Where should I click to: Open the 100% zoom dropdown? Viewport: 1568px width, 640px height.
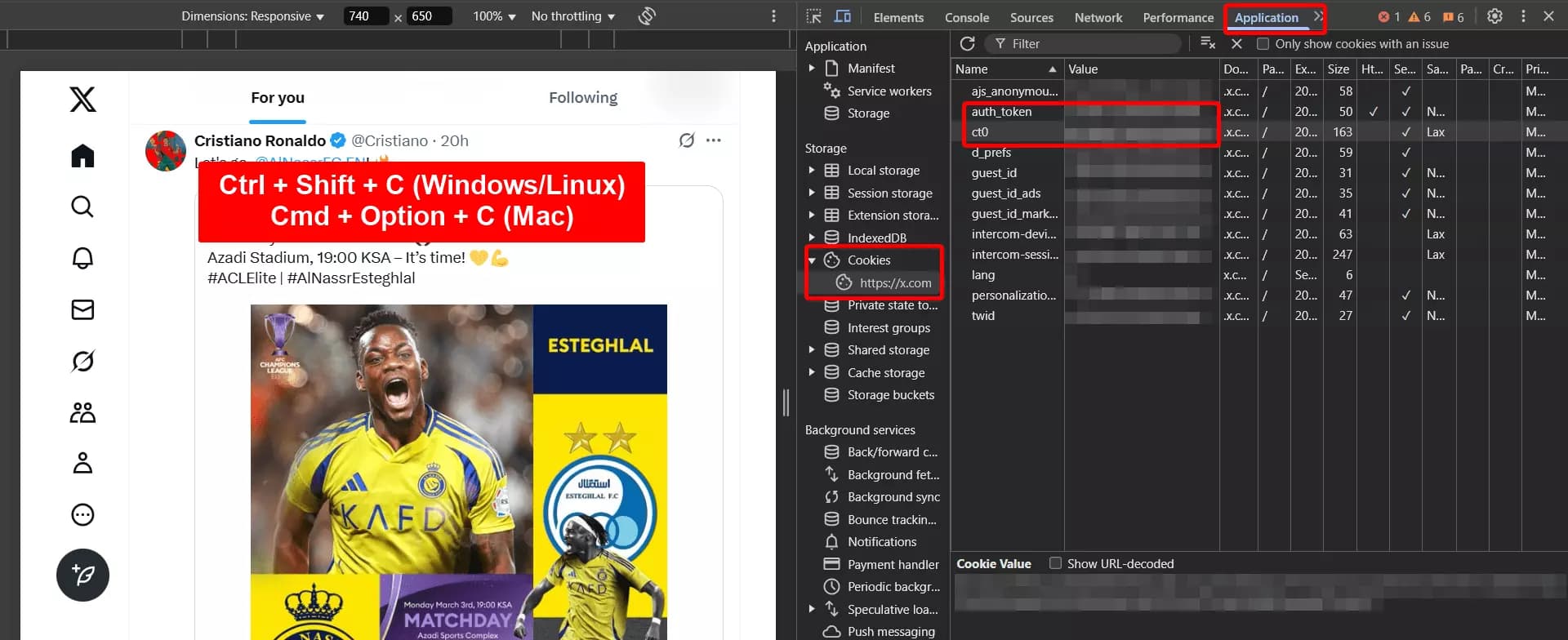coord(494,16)
